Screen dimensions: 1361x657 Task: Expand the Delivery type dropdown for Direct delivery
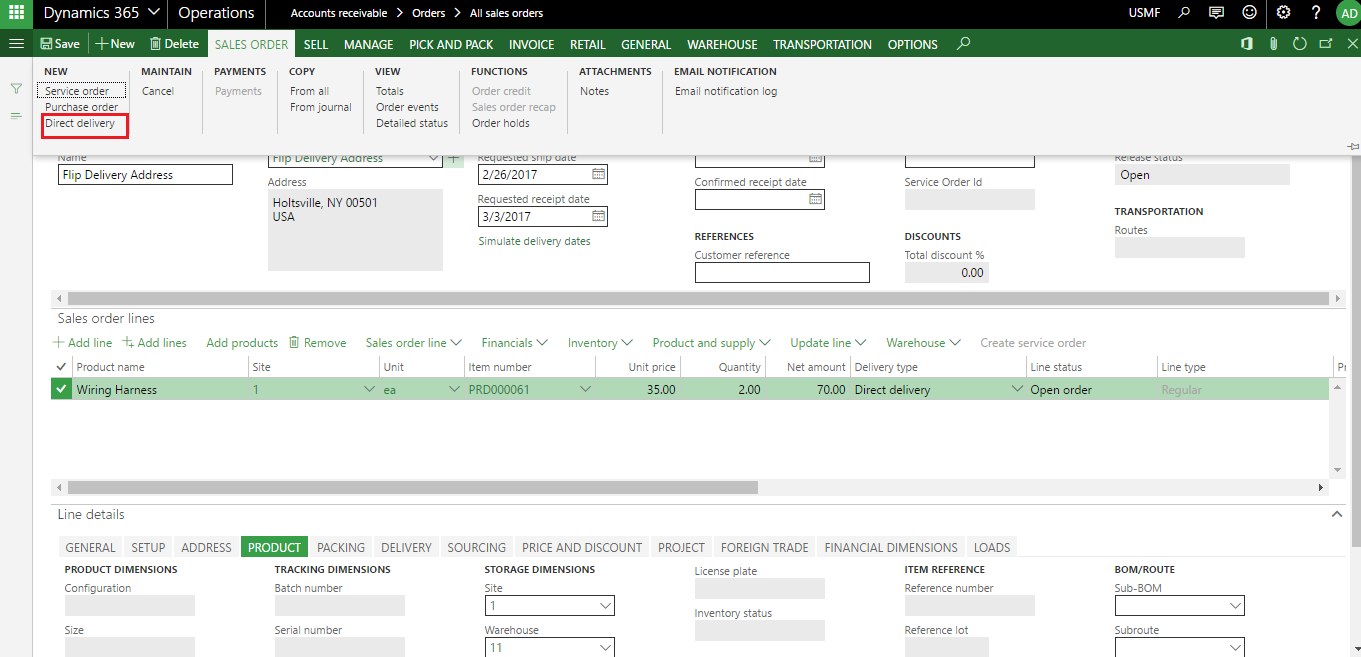coord(1017,390)
